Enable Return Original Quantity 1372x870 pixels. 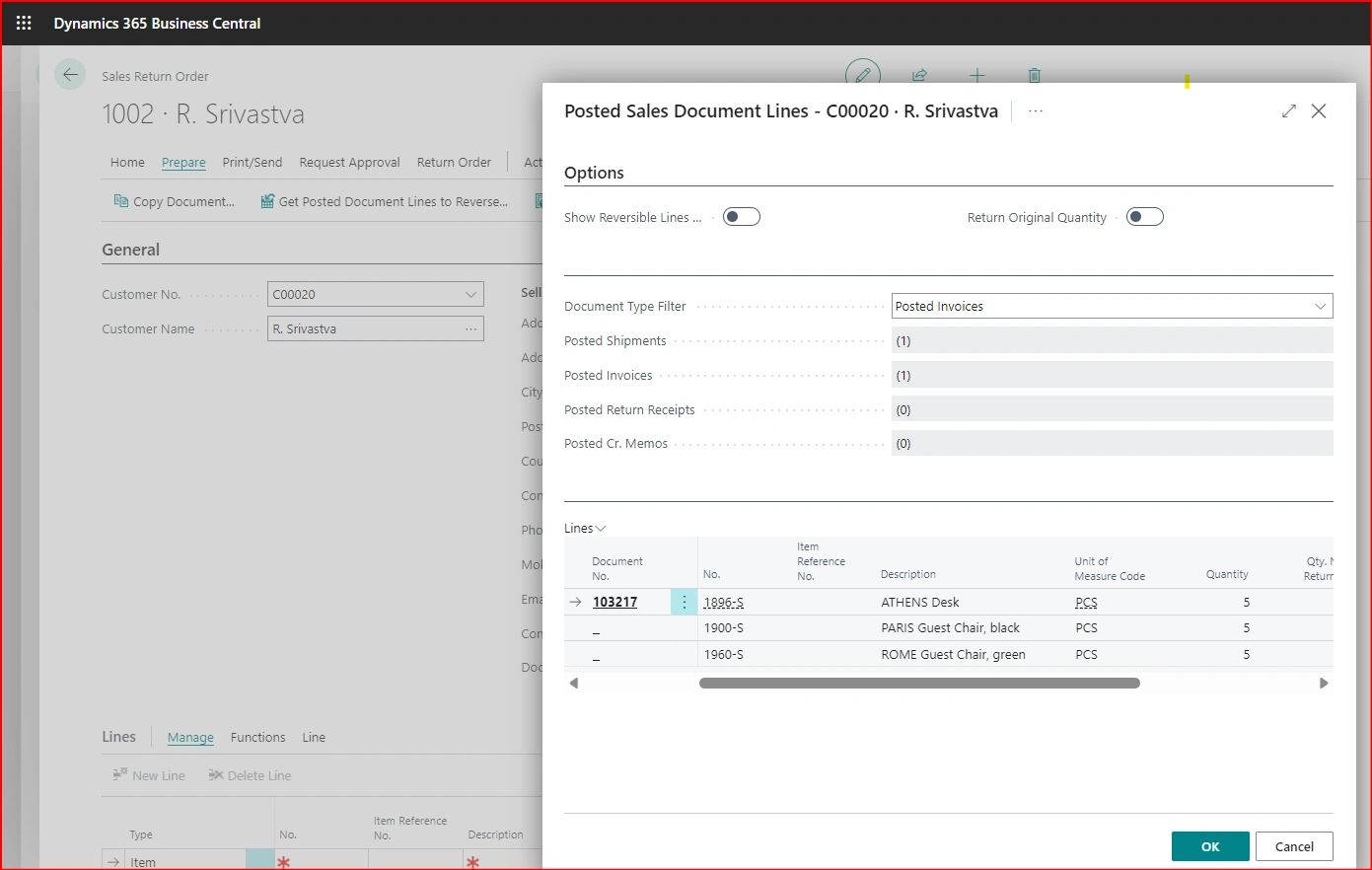tap(1144, 216)
